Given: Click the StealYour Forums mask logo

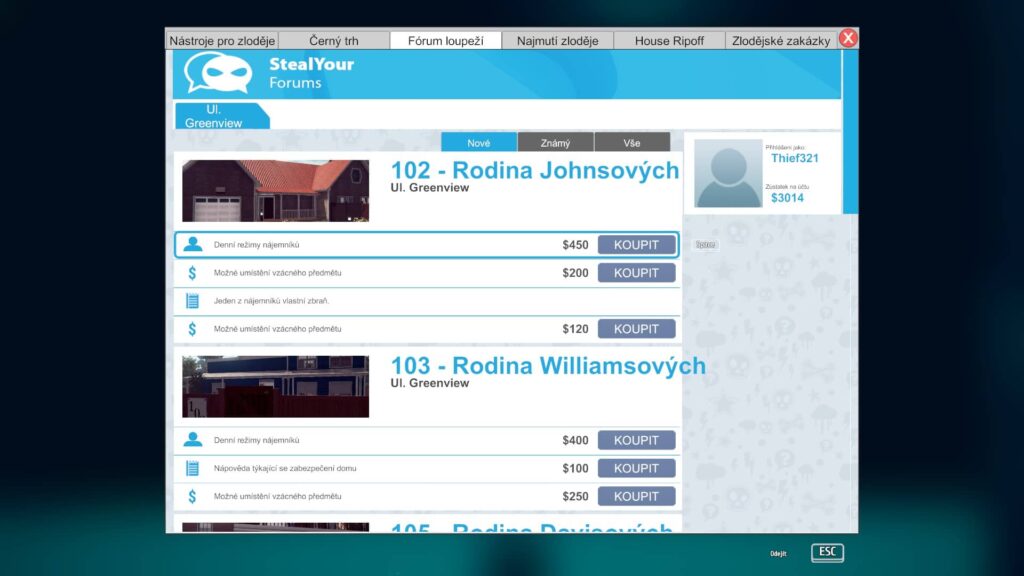Looking at the screenshot, I should 218,73.
